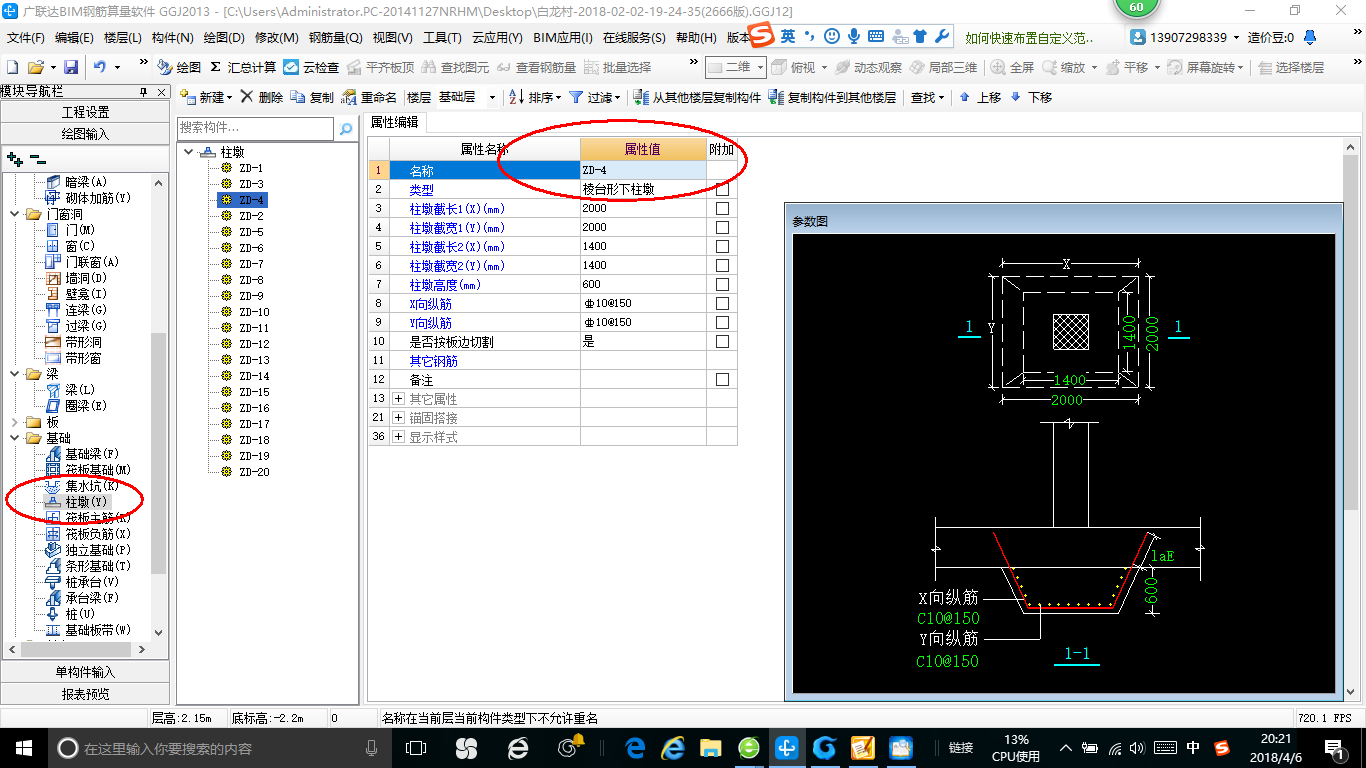Viewport: 1366px width, 768px height.
Task: Click 查看钢筋量 toolbar item
Action: (537, 67)
